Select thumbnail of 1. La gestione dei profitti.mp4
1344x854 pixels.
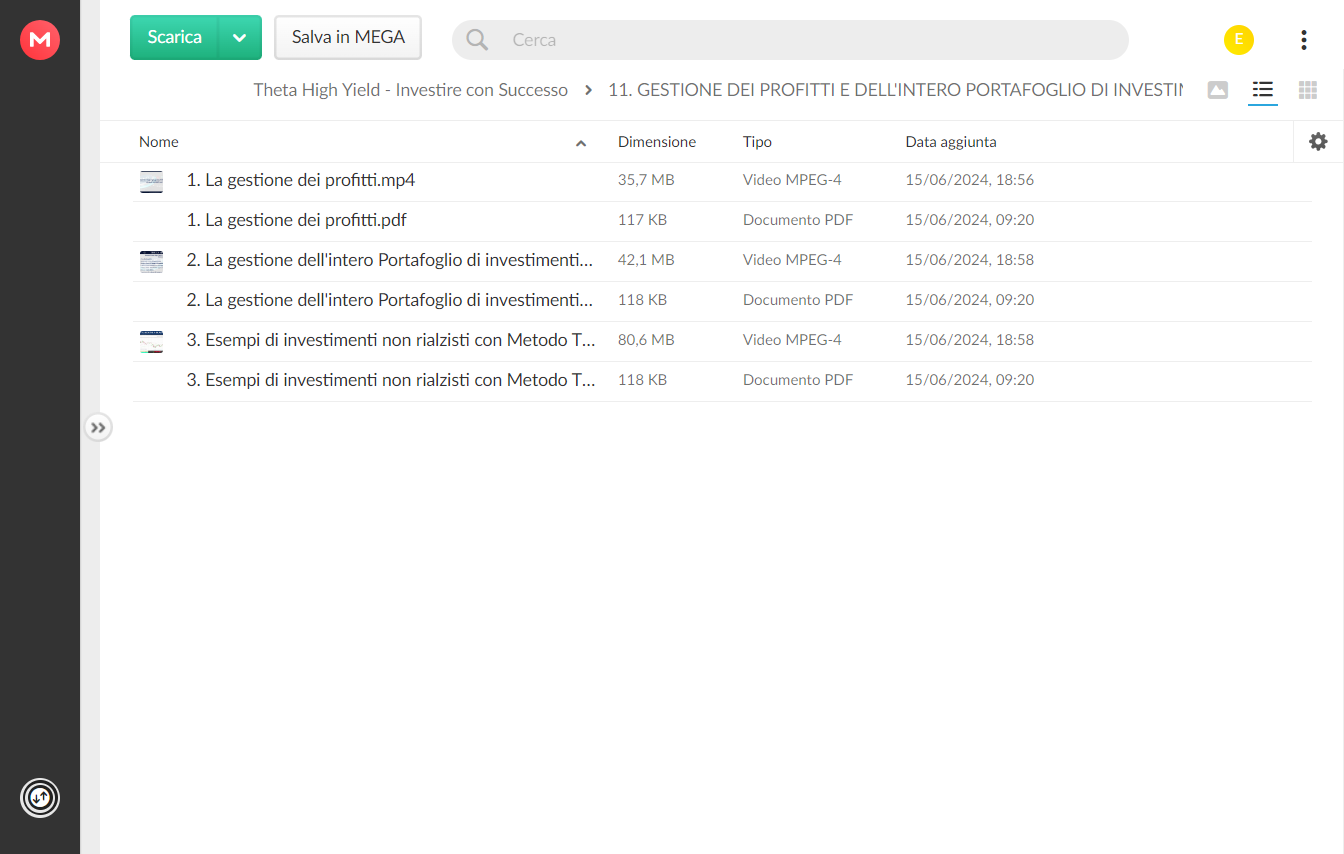coord(151,181)
